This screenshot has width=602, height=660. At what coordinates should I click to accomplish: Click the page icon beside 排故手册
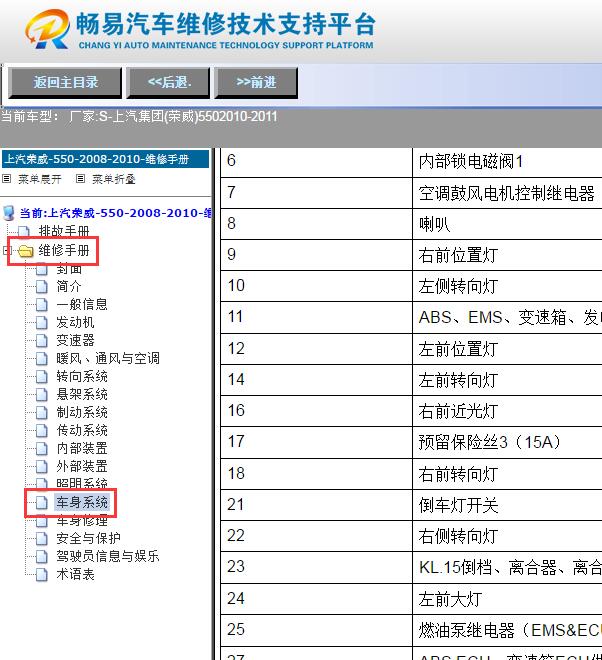24,231
